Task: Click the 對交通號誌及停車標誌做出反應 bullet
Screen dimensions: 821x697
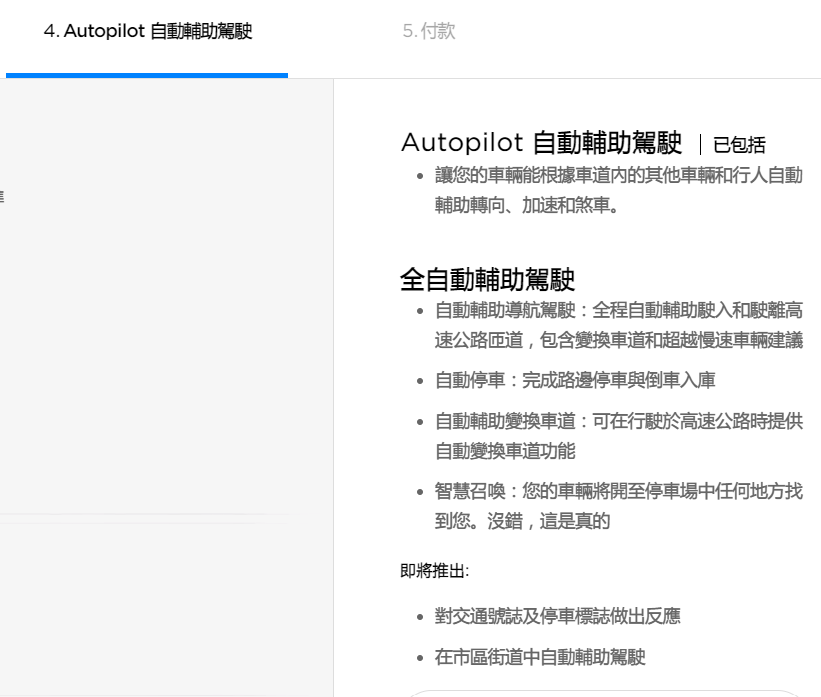Action: click(558, 616)
